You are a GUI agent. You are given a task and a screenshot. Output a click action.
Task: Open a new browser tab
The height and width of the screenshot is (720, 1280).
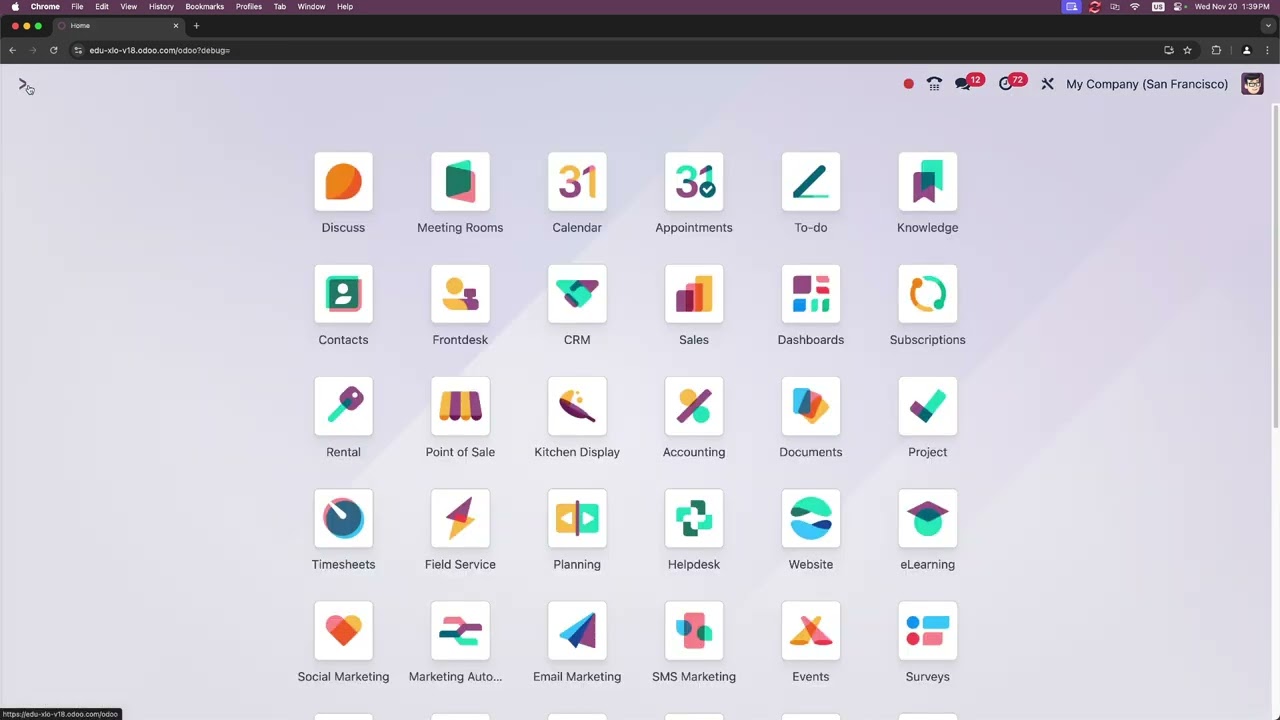pyautogui.click(x=196, y=25)
